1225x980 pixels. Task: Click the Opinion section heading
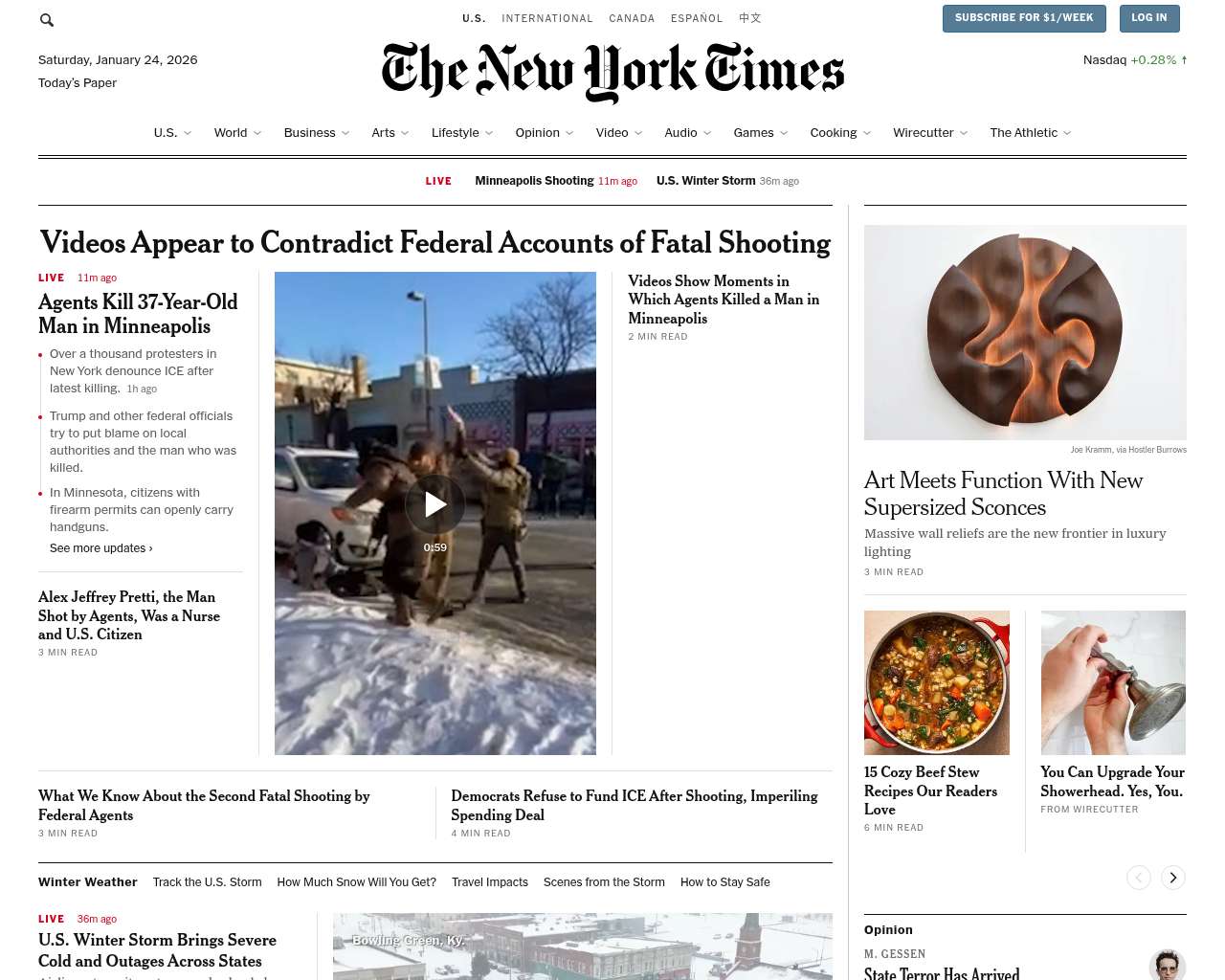(x=888, y=930)
